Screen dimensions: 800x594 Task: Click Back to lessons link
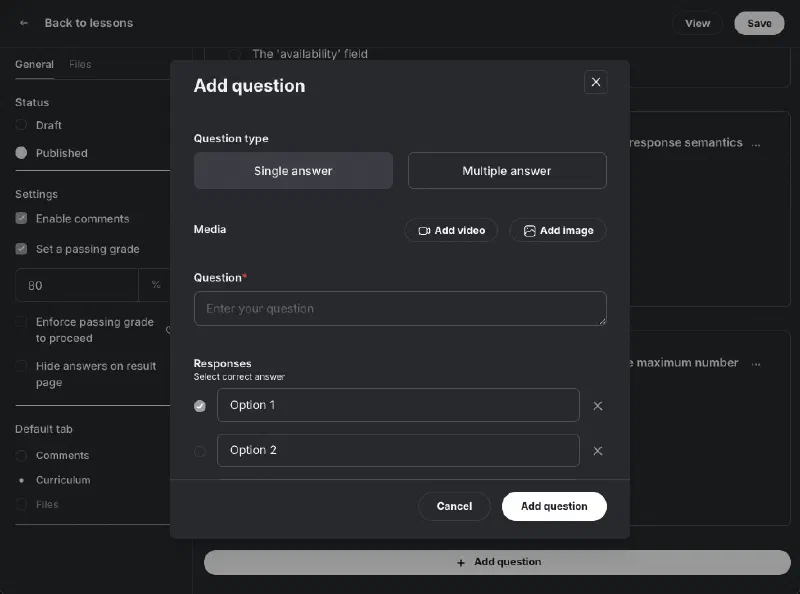pos(89,23)
